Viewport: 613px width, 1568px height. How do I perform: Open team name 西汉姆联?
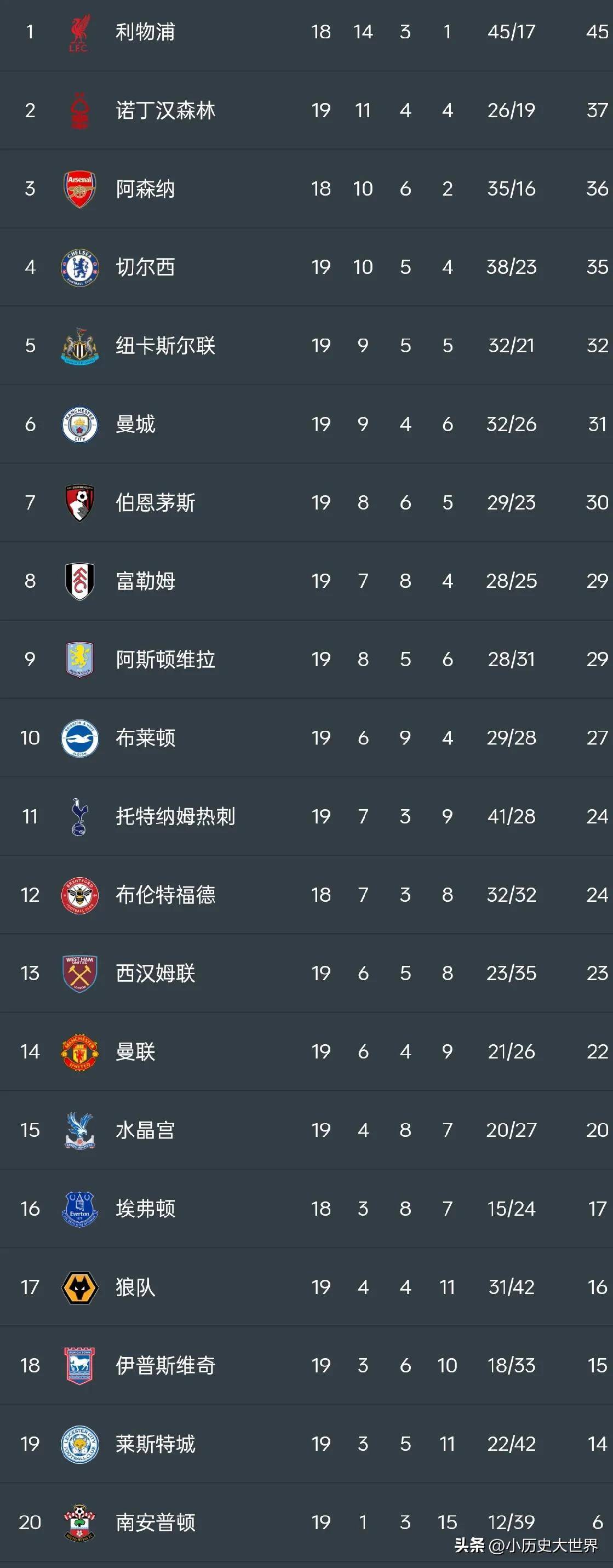(155, 974)
